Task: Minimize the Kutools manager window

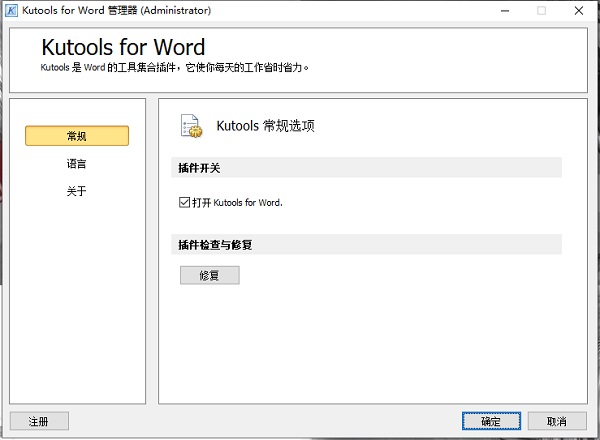Action: pyautogui.click(x=505, y=11)
